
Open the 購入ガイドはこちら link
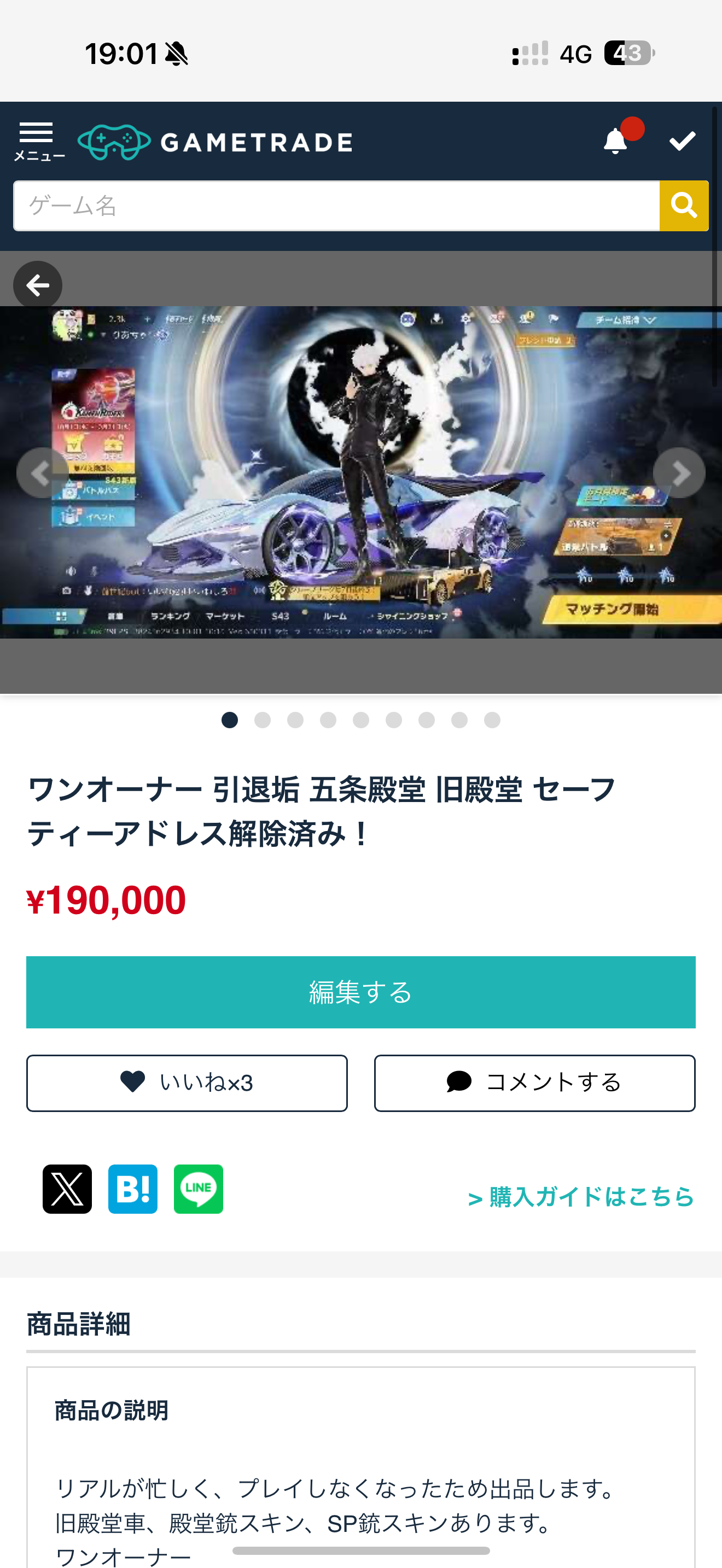(x=581, y=1197)
